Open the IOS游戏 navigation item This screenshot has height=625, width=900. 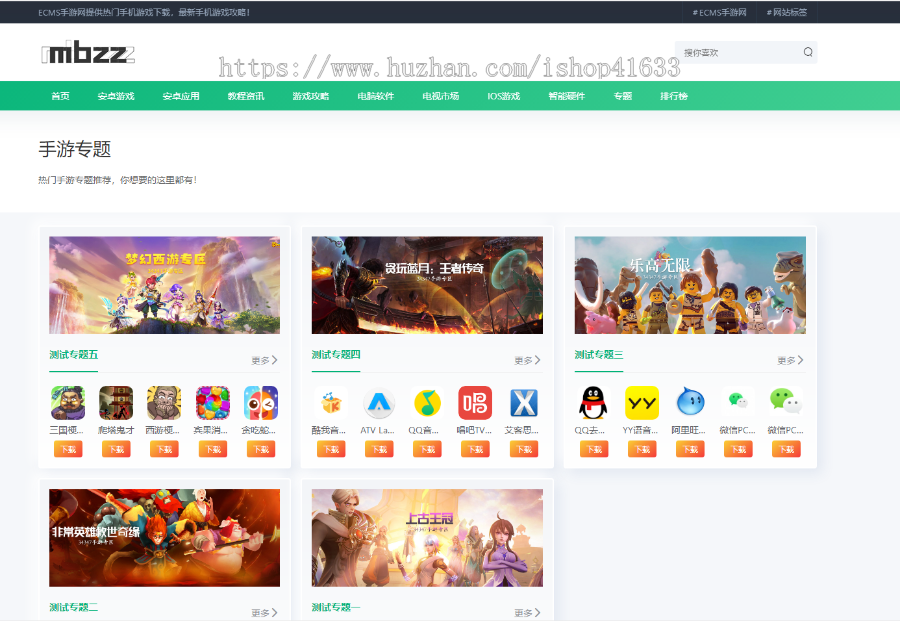[x=503, y=96]
